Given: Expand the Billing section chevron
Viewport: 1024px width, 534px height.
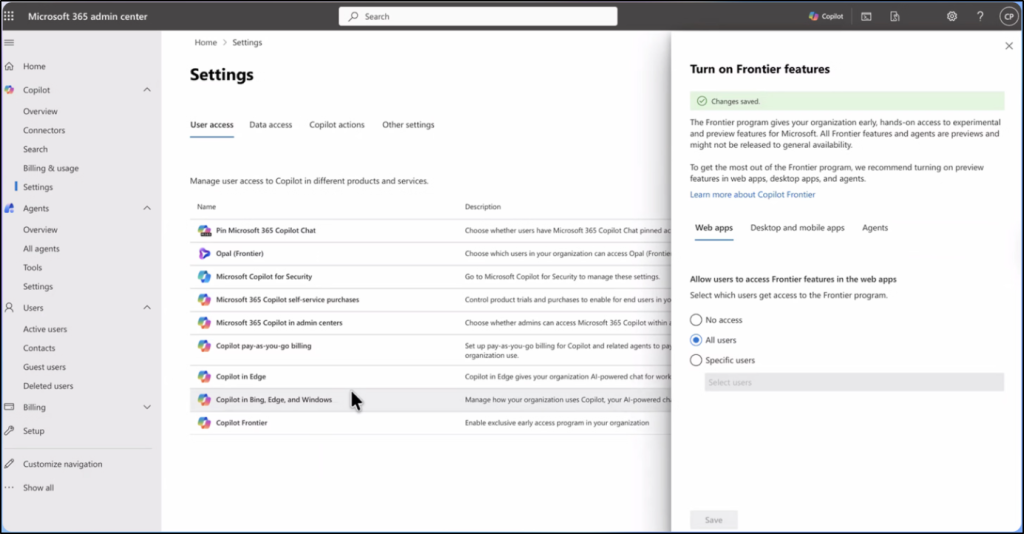Looking at the screenshot, I should click(x=147, y=407).
